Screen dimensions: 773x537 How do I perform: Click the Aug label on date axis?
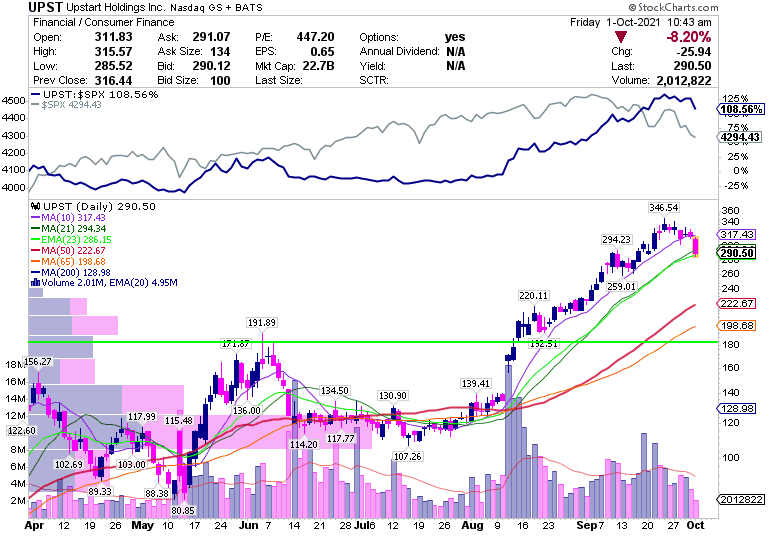click(473, 526)
